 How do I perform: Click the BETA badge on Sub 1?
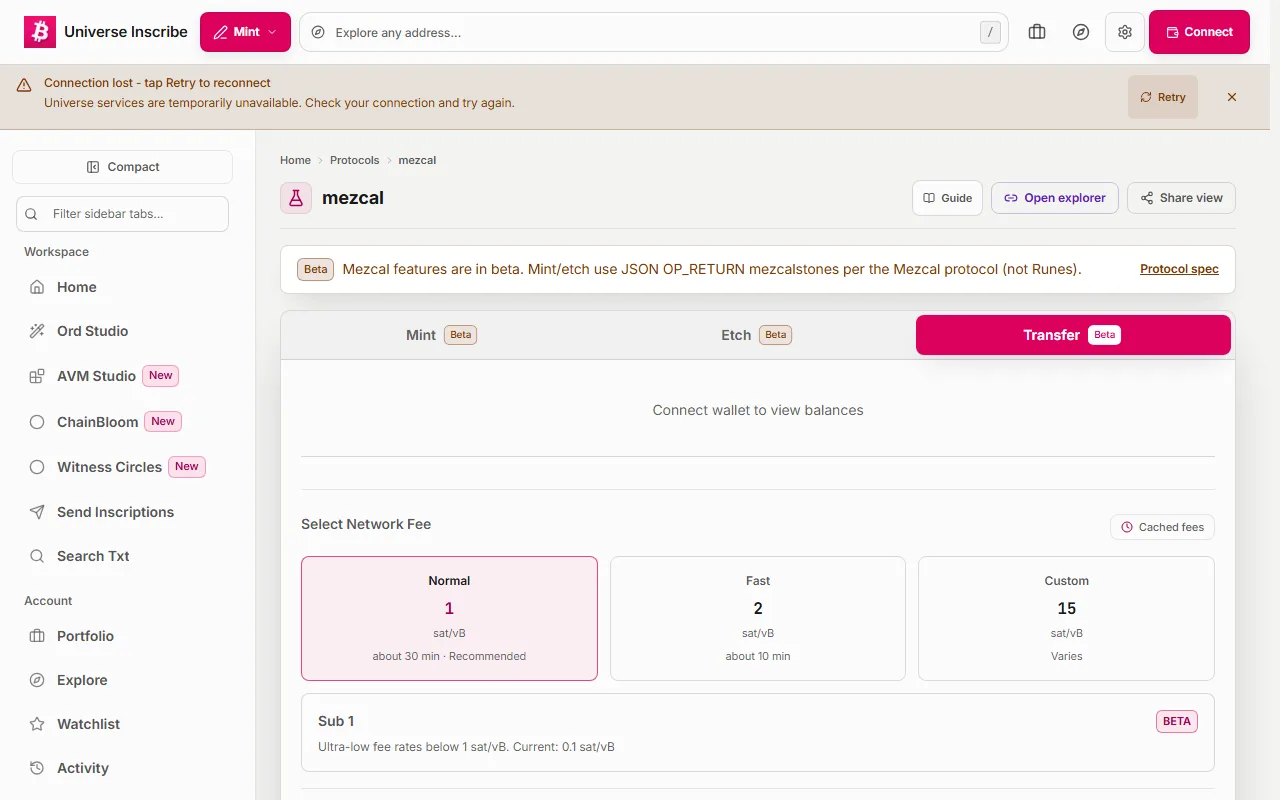tap(1177, 721)
